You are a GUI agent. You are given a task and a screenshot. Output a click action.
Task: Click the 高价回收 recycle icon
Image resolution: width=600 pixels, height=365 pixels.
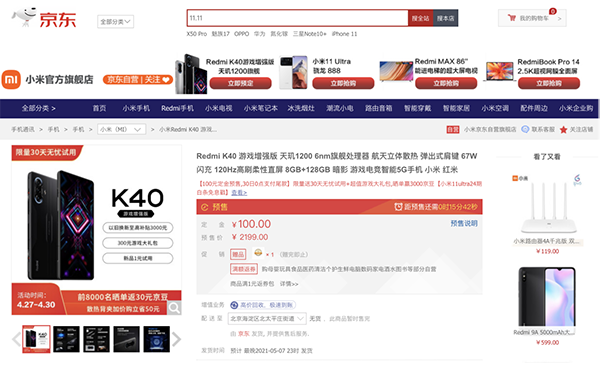(234, 305)
